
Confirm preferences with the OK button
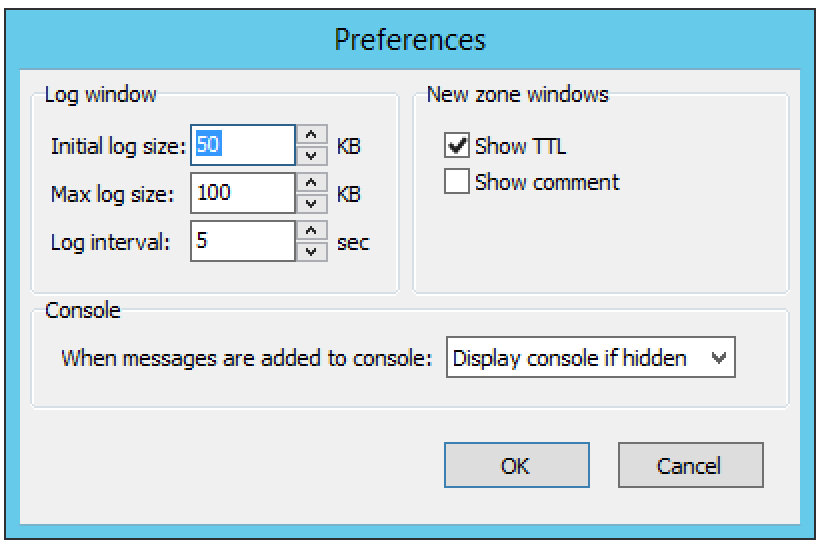coord(515,465)
